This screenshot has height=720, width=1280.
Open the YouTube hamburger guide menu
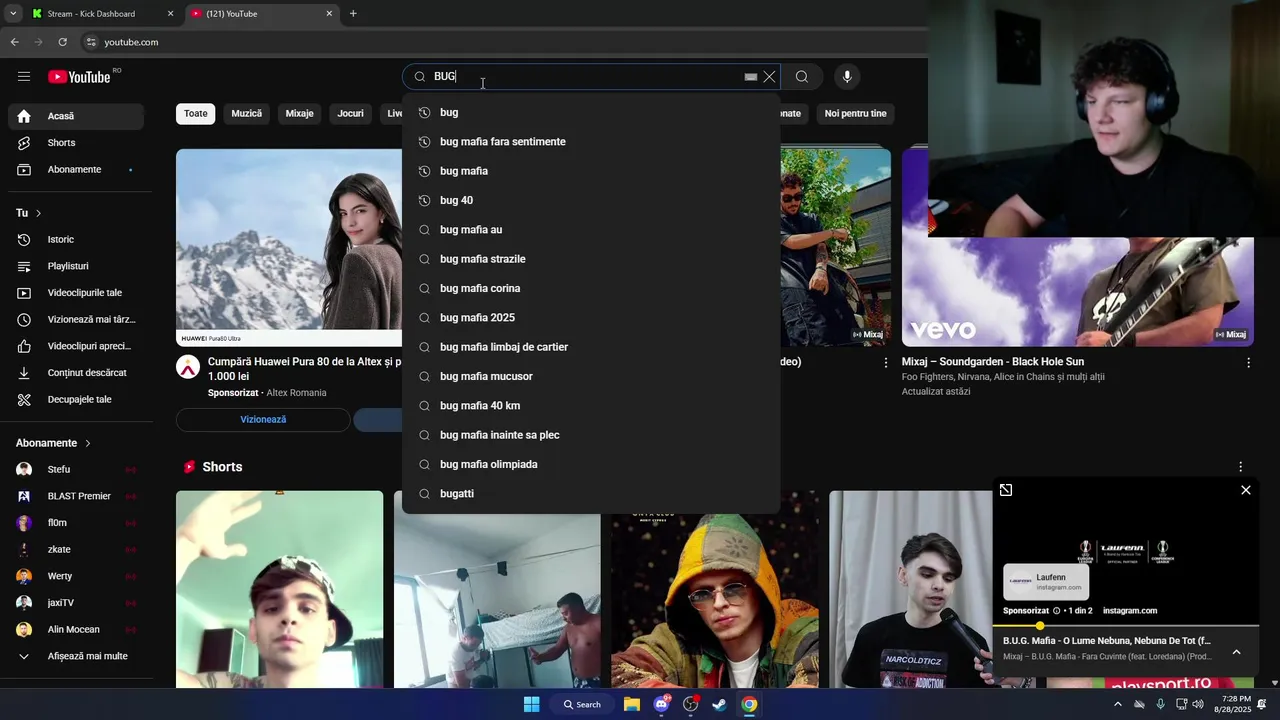click(24, 77)
